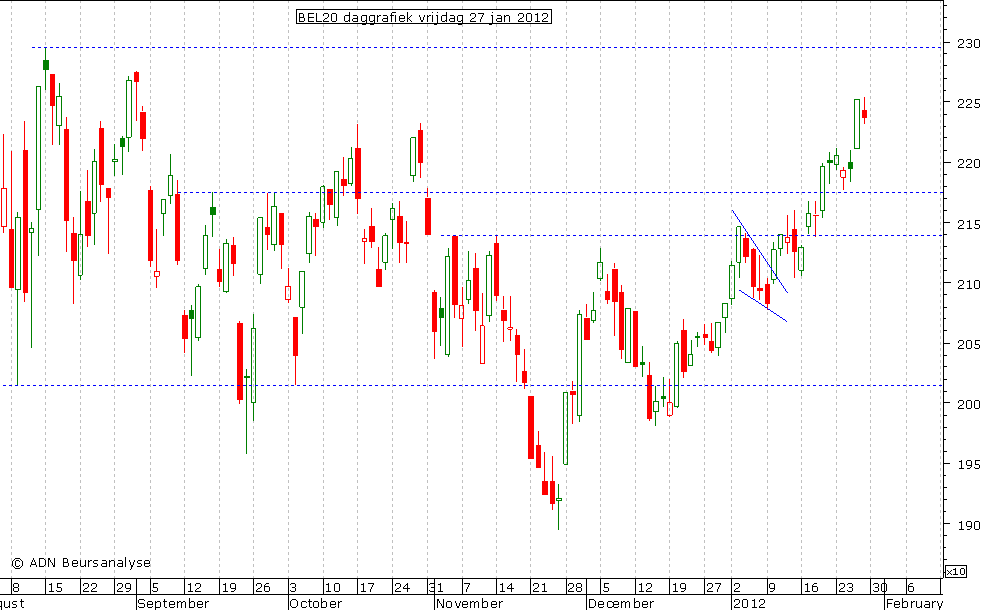
Task: Click the 'February' month label
Action: (914, 604)
